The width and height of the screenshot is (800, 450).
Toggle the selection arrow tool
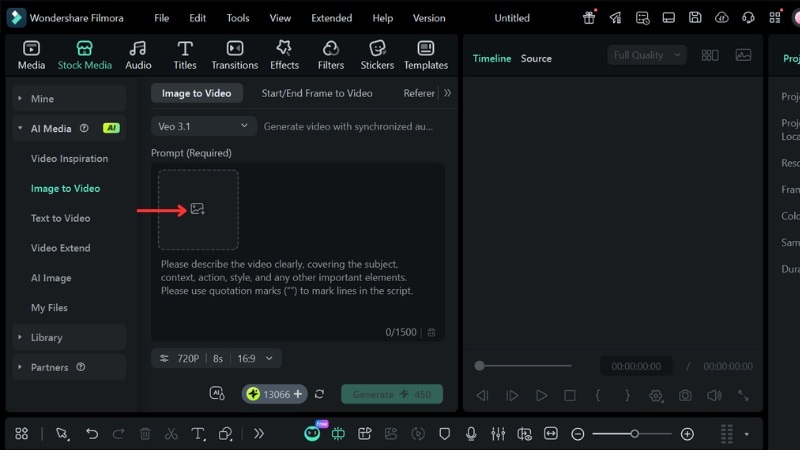(62, 434)
